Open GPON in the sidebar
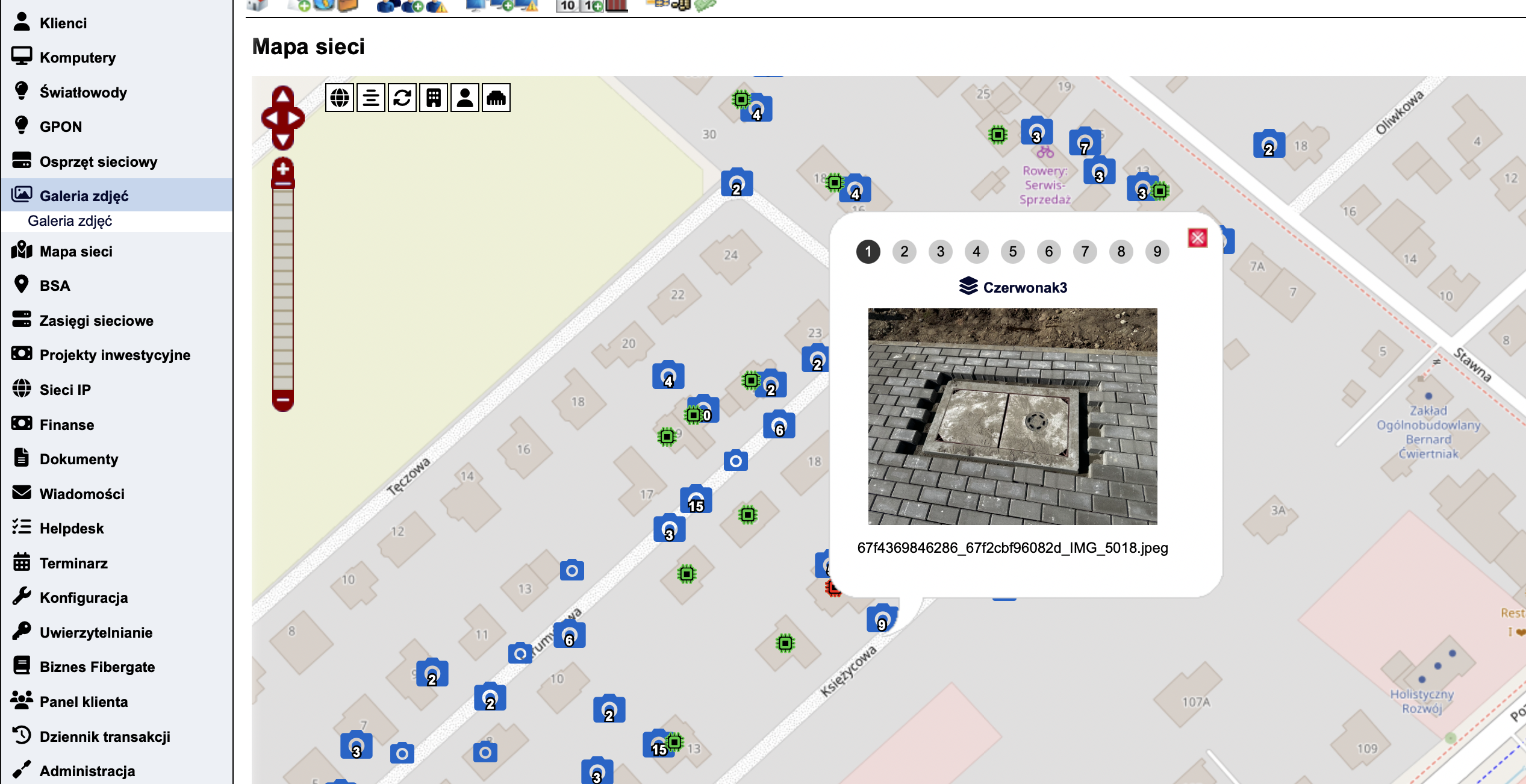The height and width of the screenshot is (784, 1526). coord(117,126)
